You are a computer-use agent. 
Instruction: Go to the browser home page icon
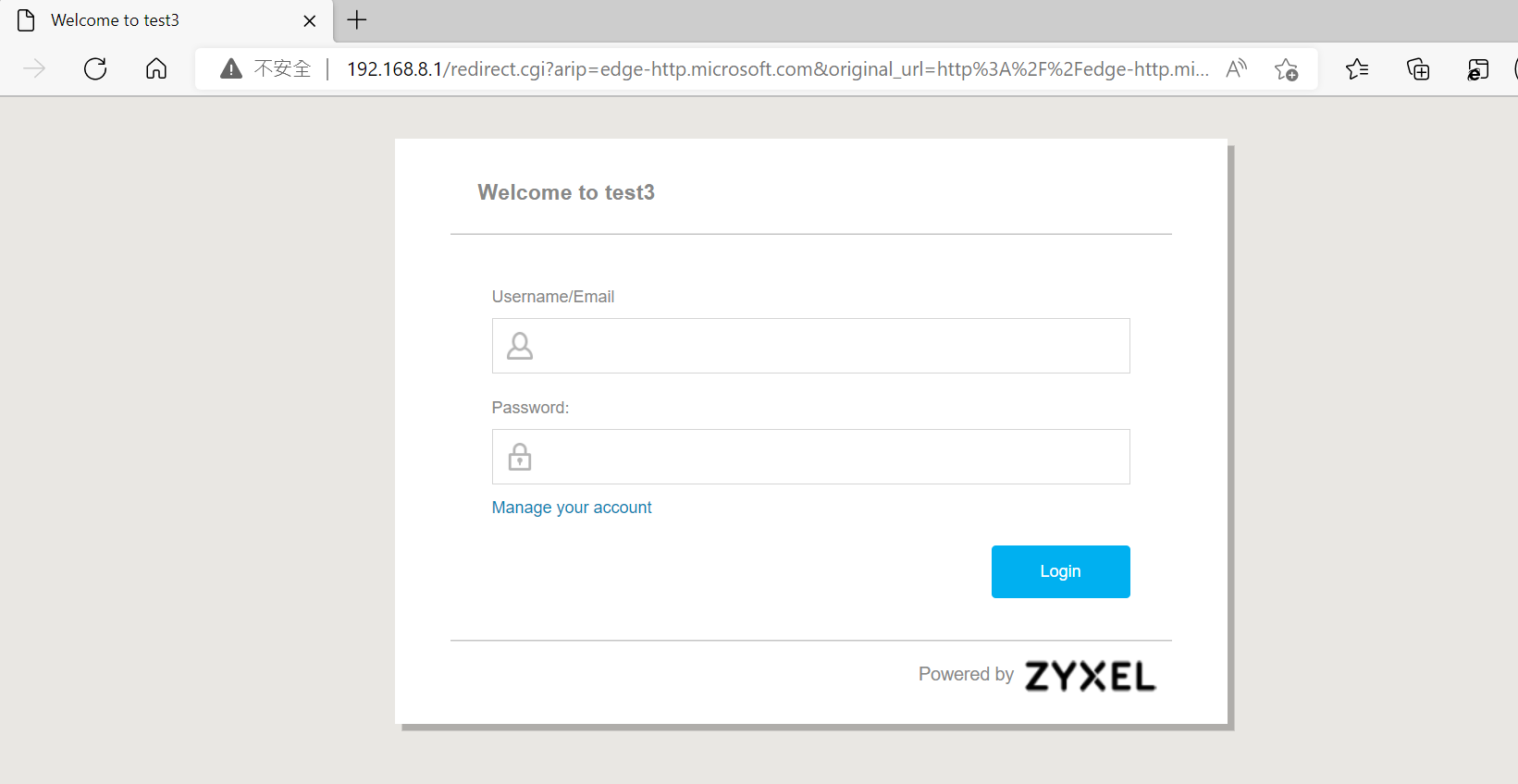156,68
